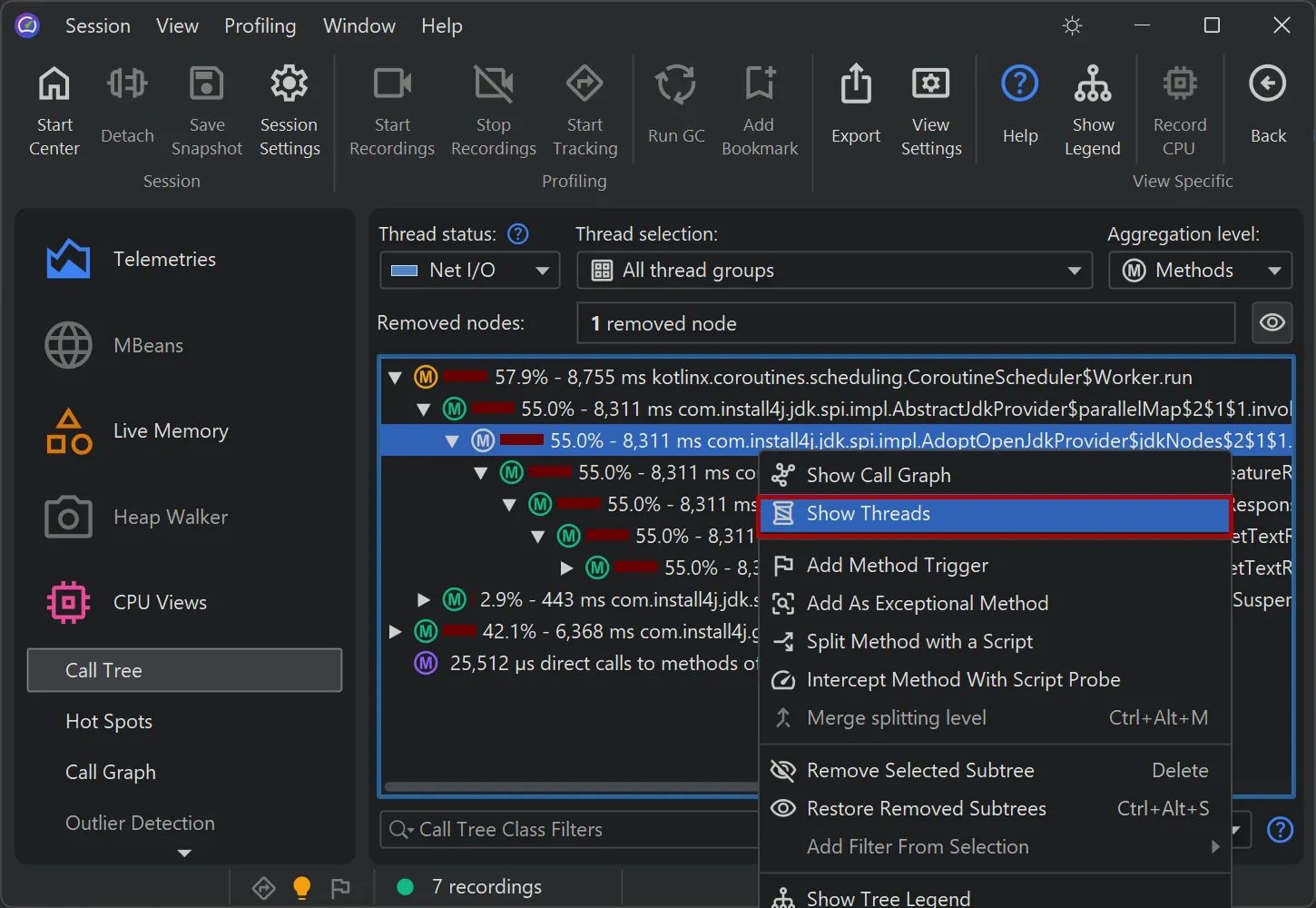
Task: Export the current profiling view
Action: 854,108
